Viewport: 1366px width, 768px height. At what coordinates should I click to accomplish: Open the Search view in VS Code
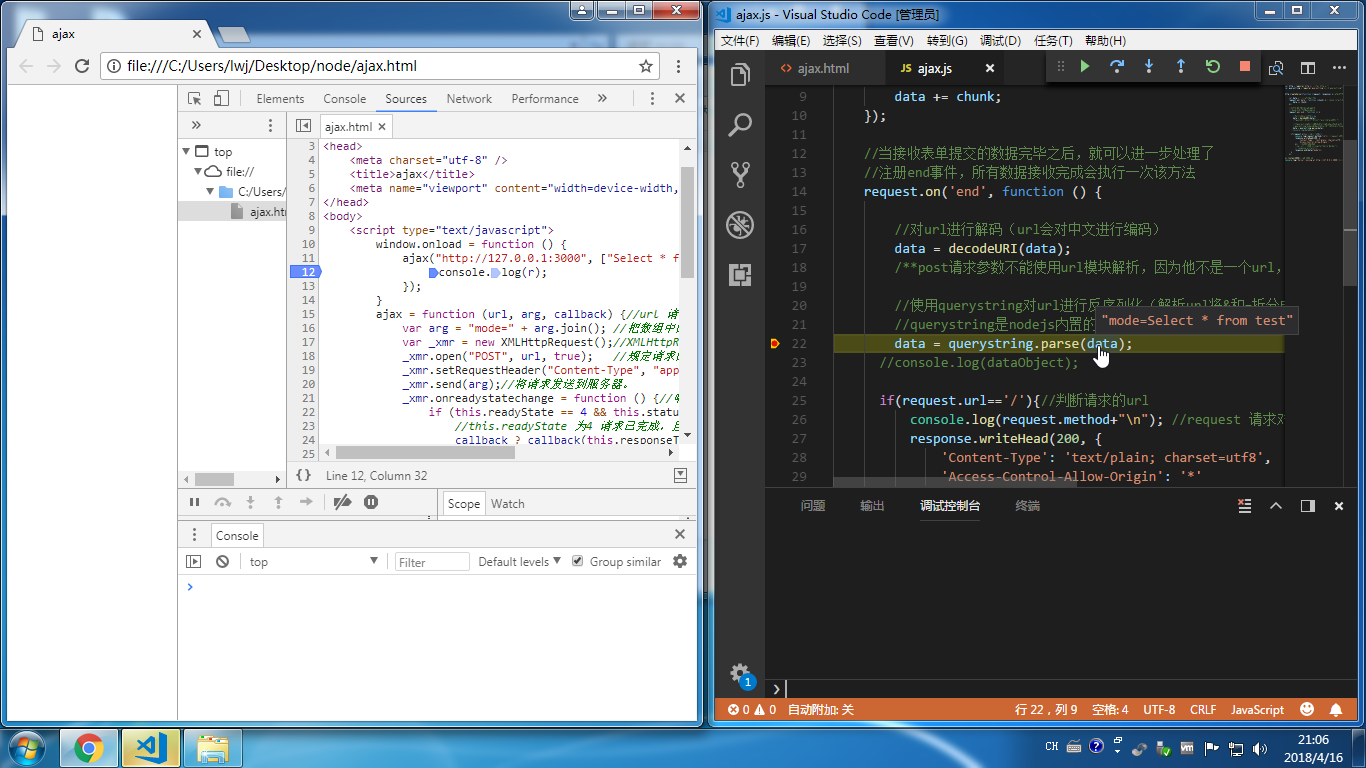(740, 125)
